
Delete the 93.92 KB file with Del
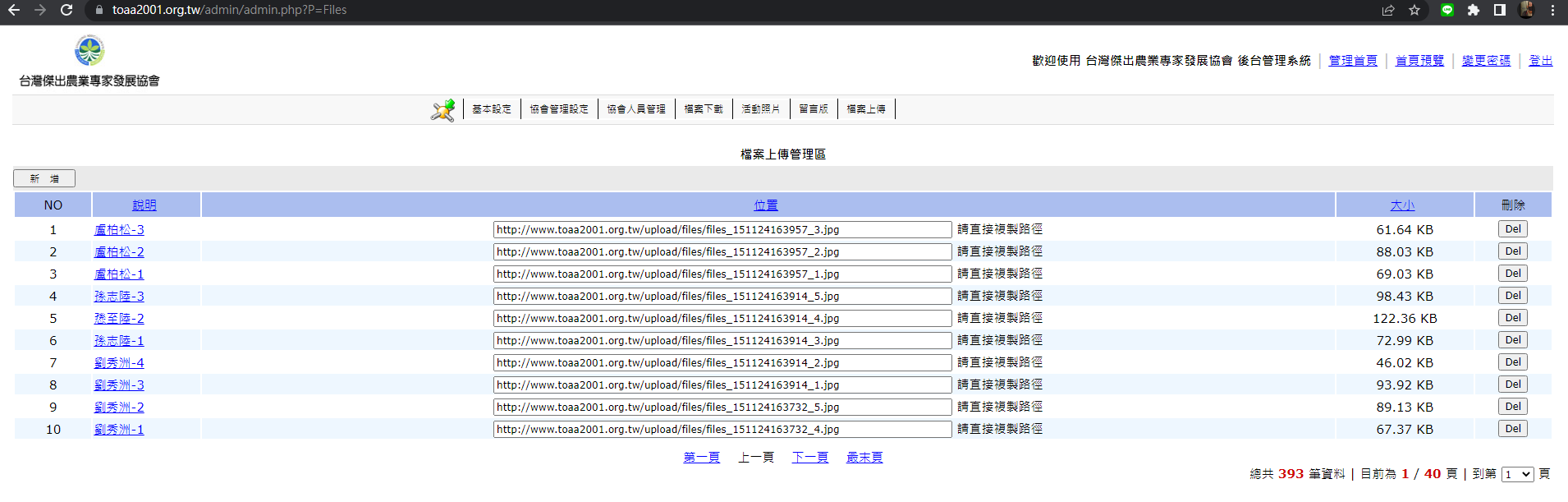tap(1513, 385)
